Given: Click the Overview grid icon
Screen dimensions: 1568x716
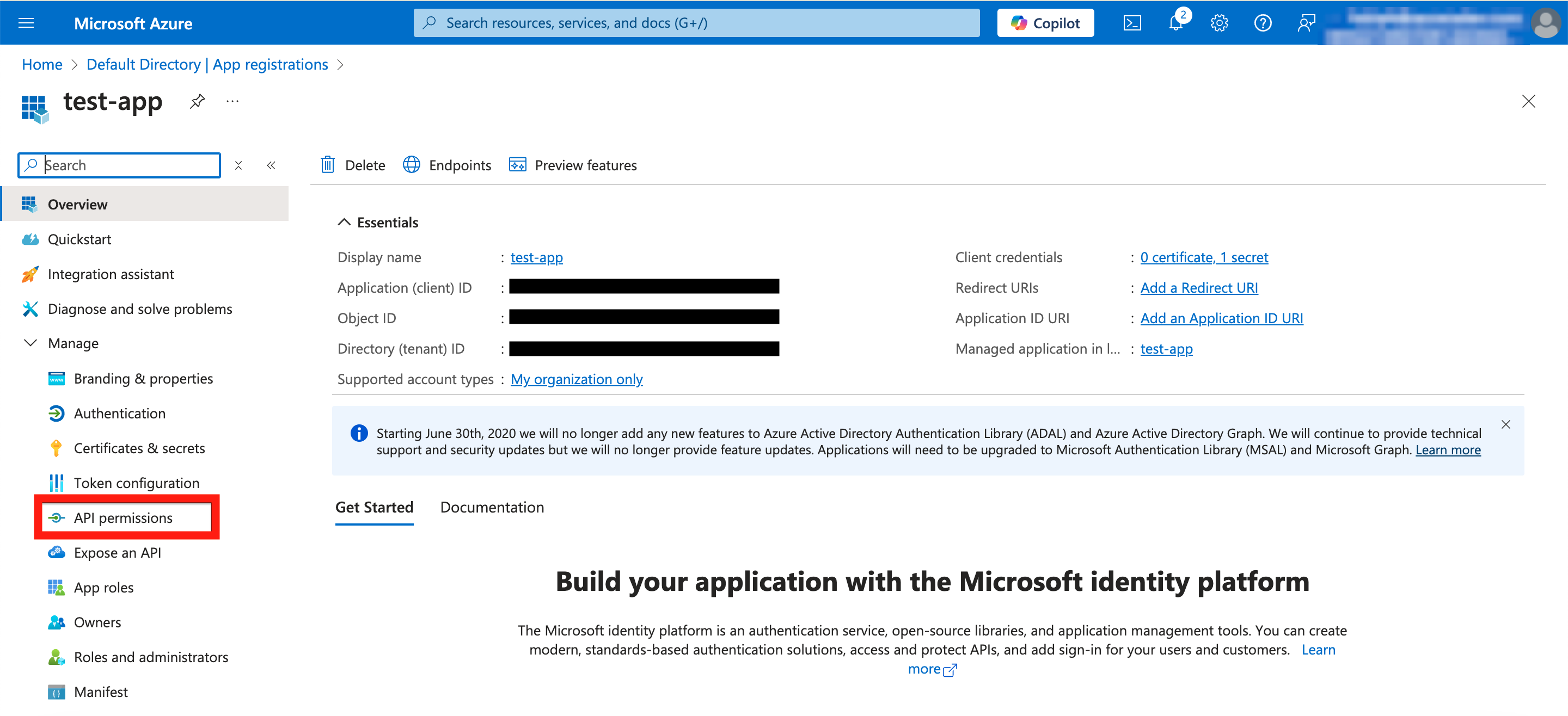Looking at the screenshot, I should [29, 205].
